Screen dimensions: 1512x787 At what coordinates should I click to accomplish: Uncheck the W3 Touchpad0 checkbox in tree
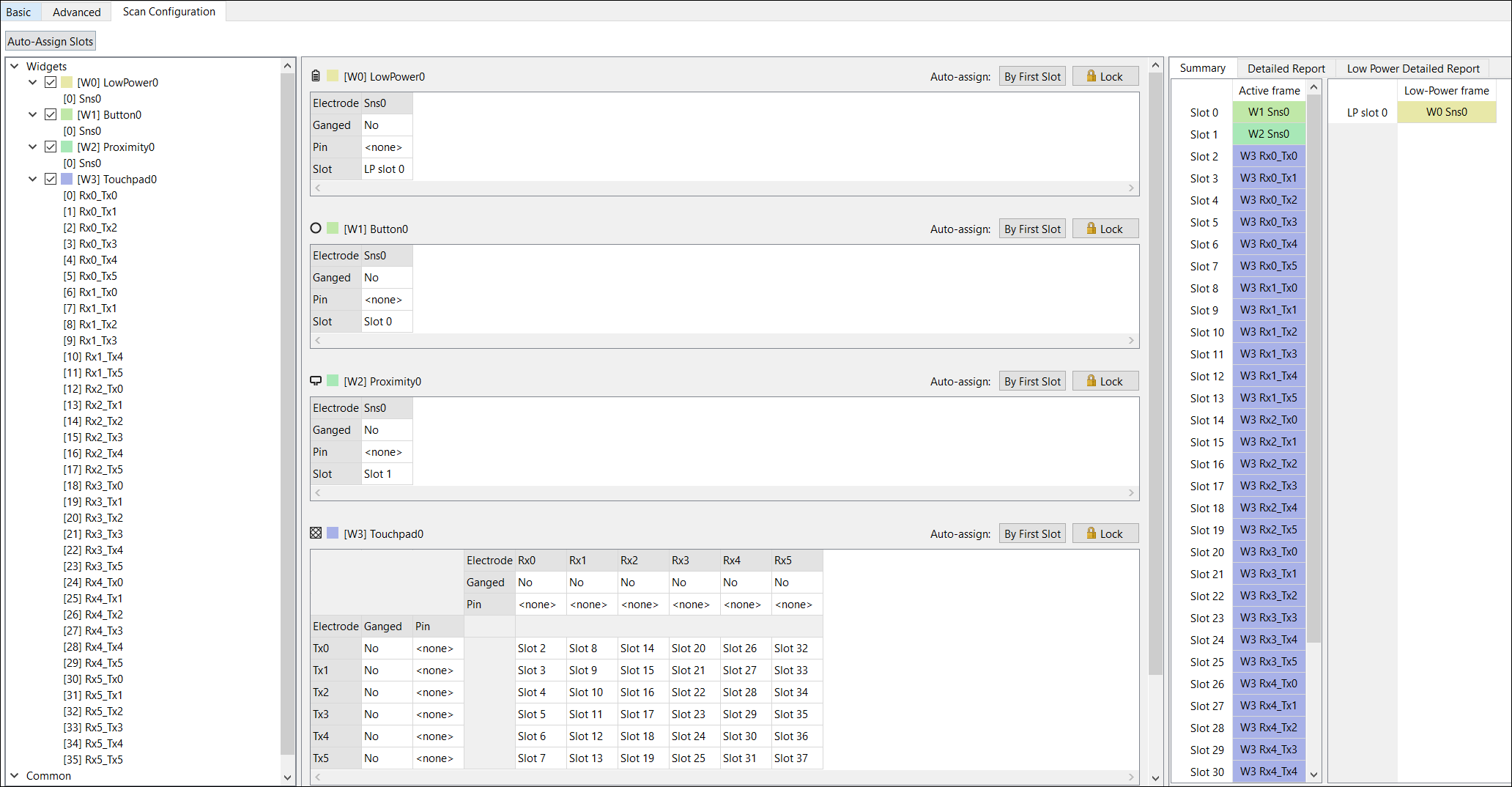[51, 179]
